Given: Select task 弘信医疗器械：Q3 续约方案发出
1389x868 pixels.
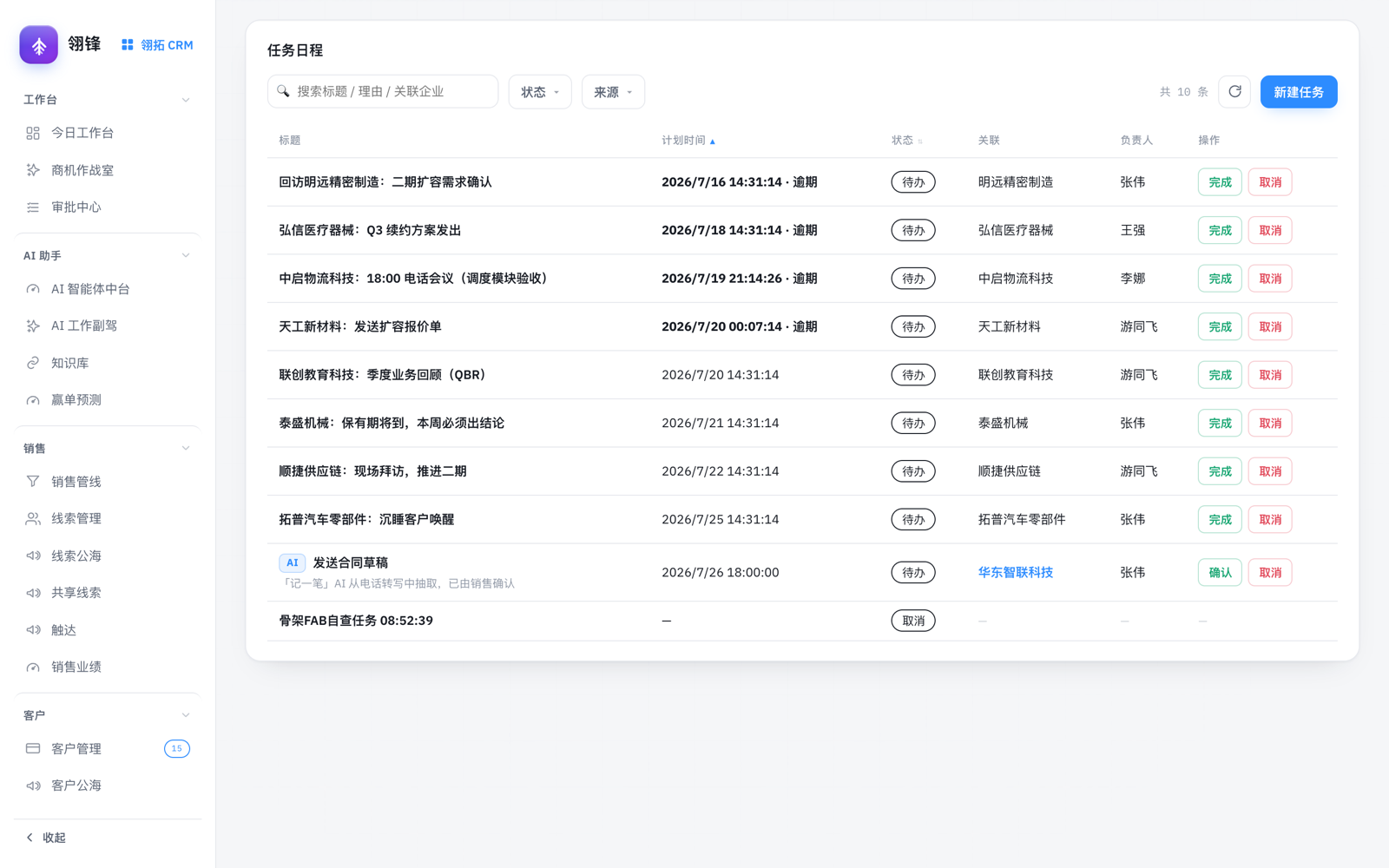Looking at the screenshot, I should tap(370, 230).
